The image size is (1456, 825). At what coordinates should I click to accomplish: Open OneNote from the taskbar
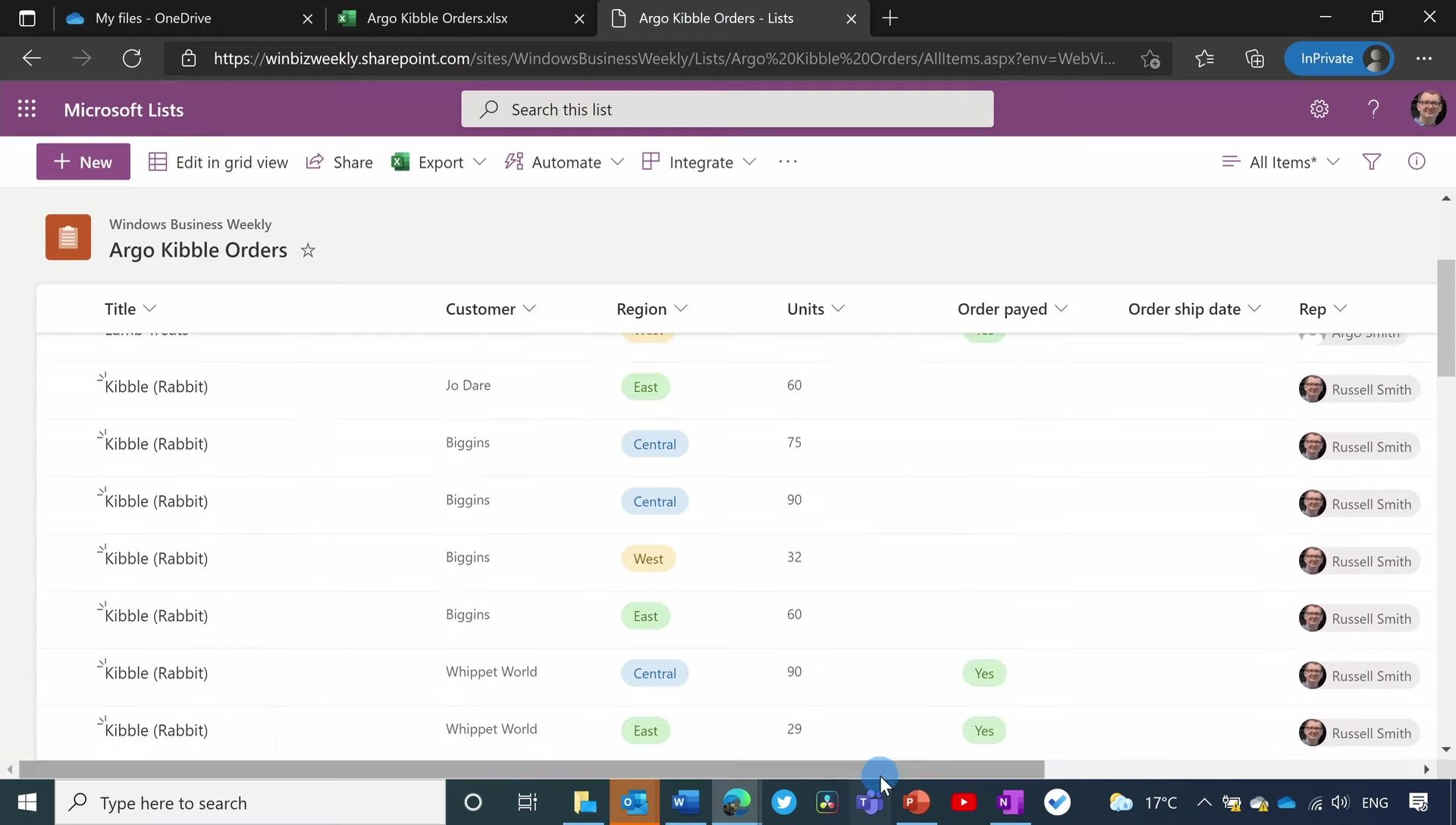pos(1010,802)
